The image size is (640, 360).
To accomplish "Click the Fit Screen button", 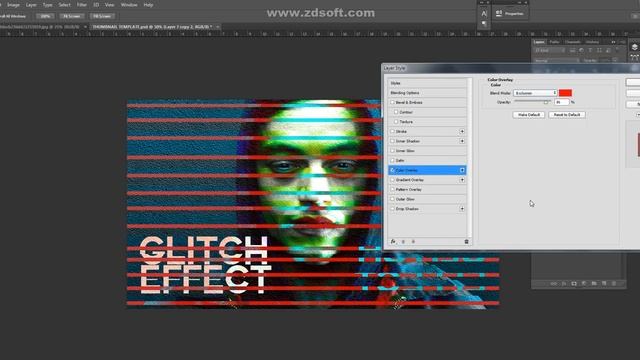I will pos(71,16).
